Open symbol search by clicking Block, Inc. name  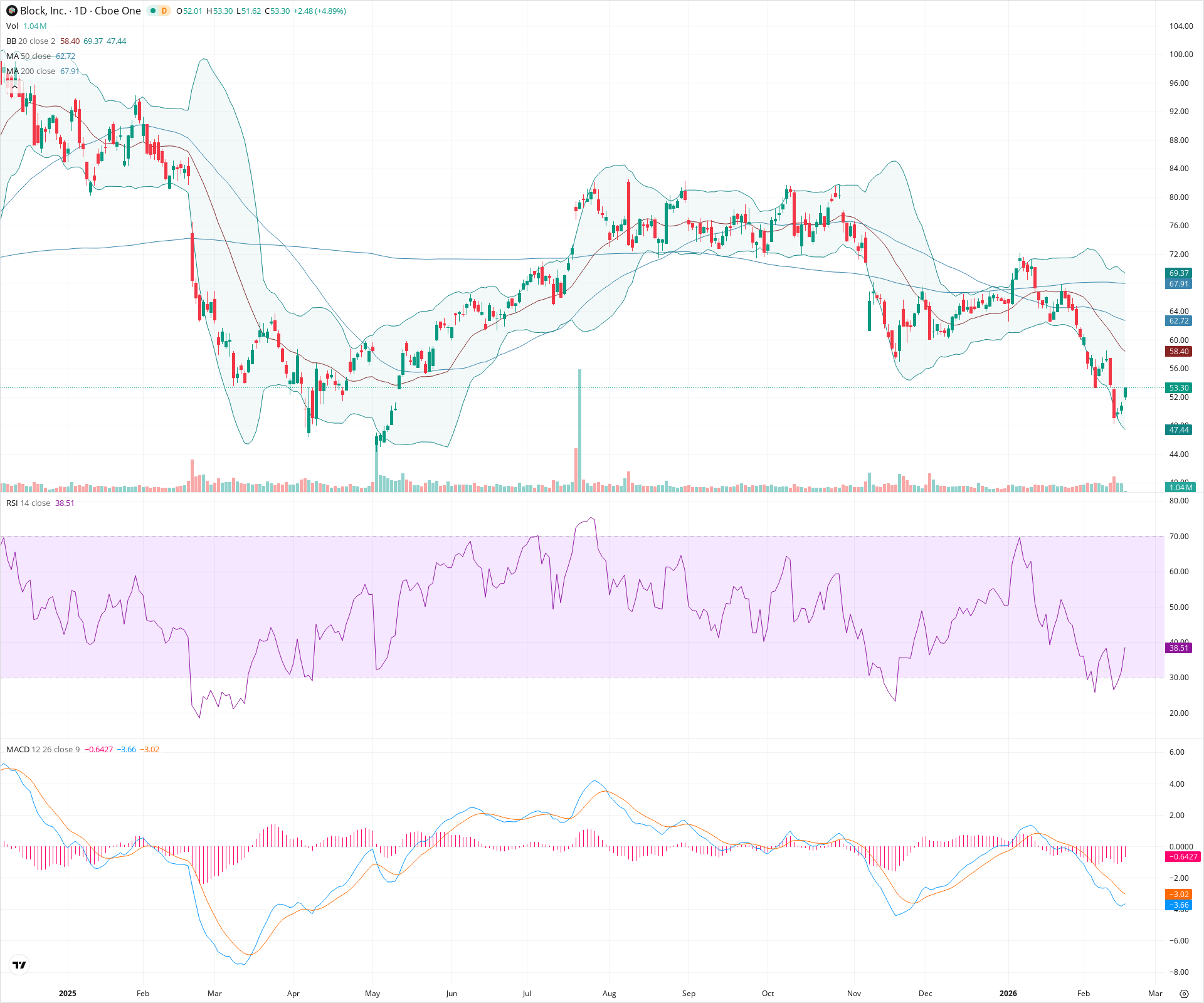42,11
